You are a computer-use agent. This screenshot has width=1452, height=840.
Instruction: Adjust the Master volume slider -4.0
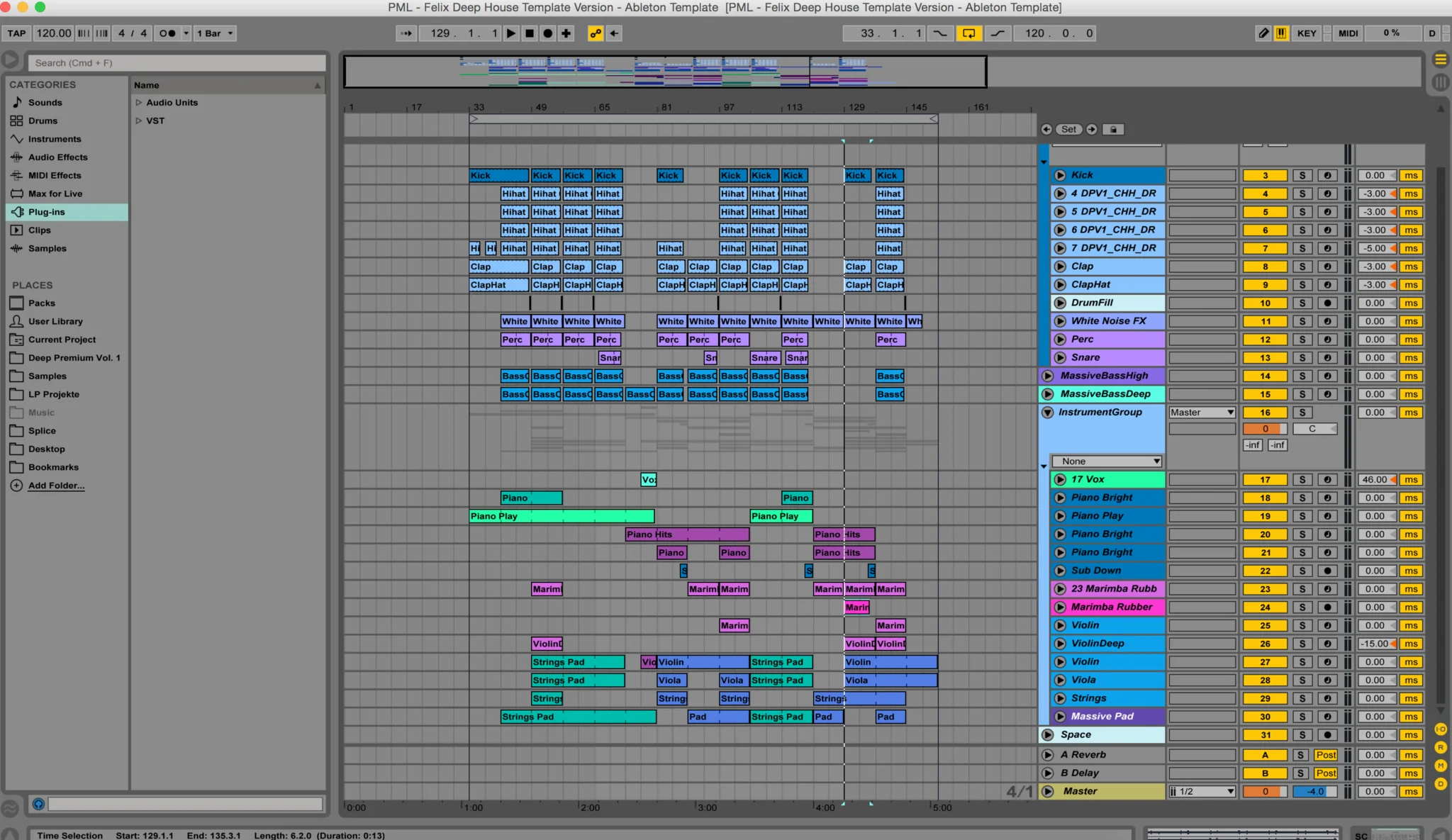point(1314,792)
